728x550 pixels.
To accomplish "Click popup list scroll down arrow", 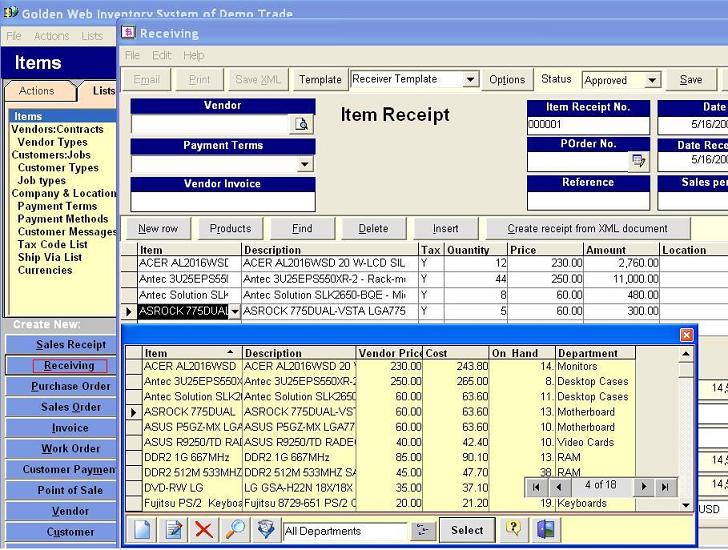I will coord(686,505).
